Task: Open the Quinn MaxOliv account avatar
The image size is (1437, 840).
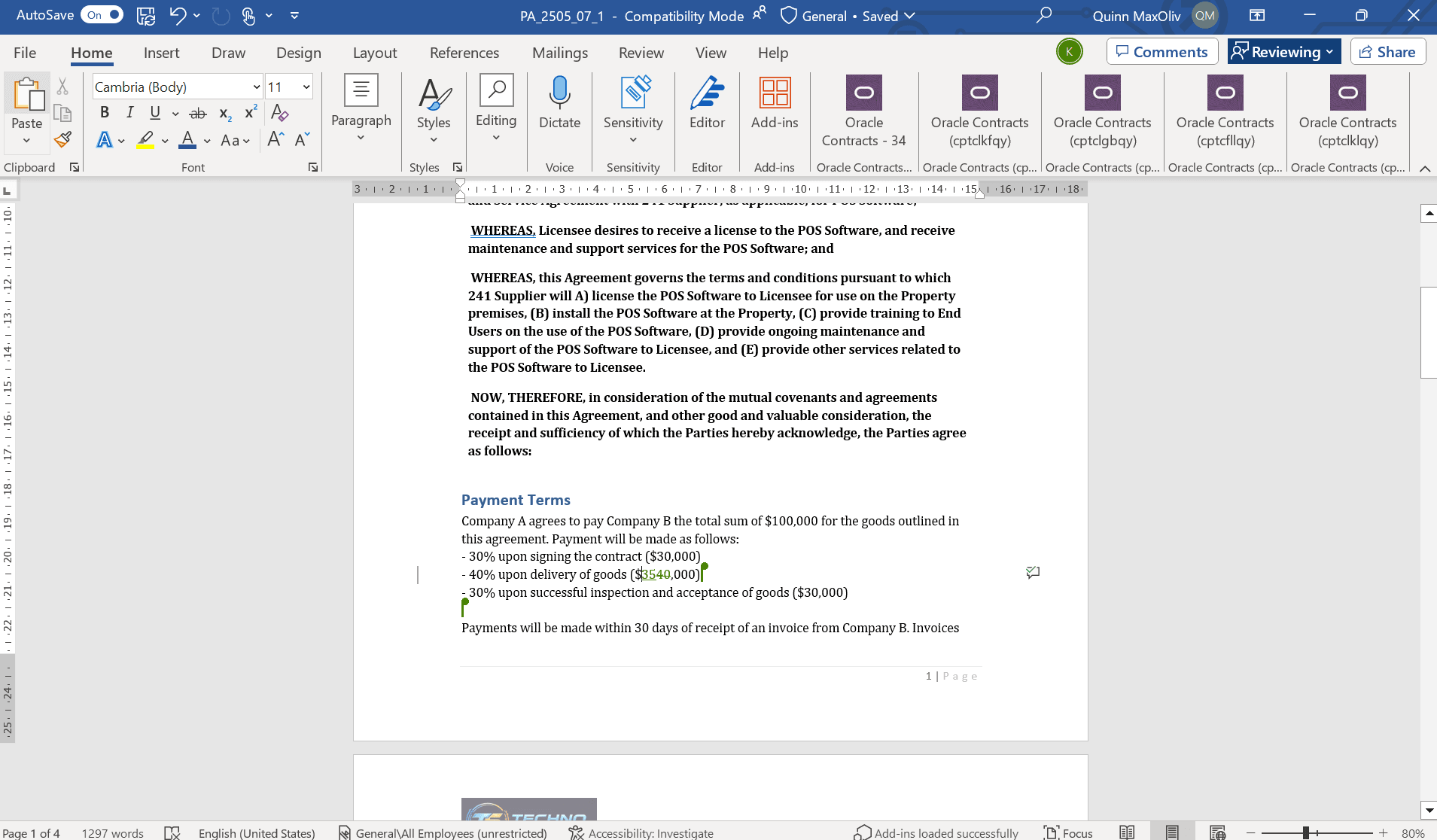Action: point(1205,15)
